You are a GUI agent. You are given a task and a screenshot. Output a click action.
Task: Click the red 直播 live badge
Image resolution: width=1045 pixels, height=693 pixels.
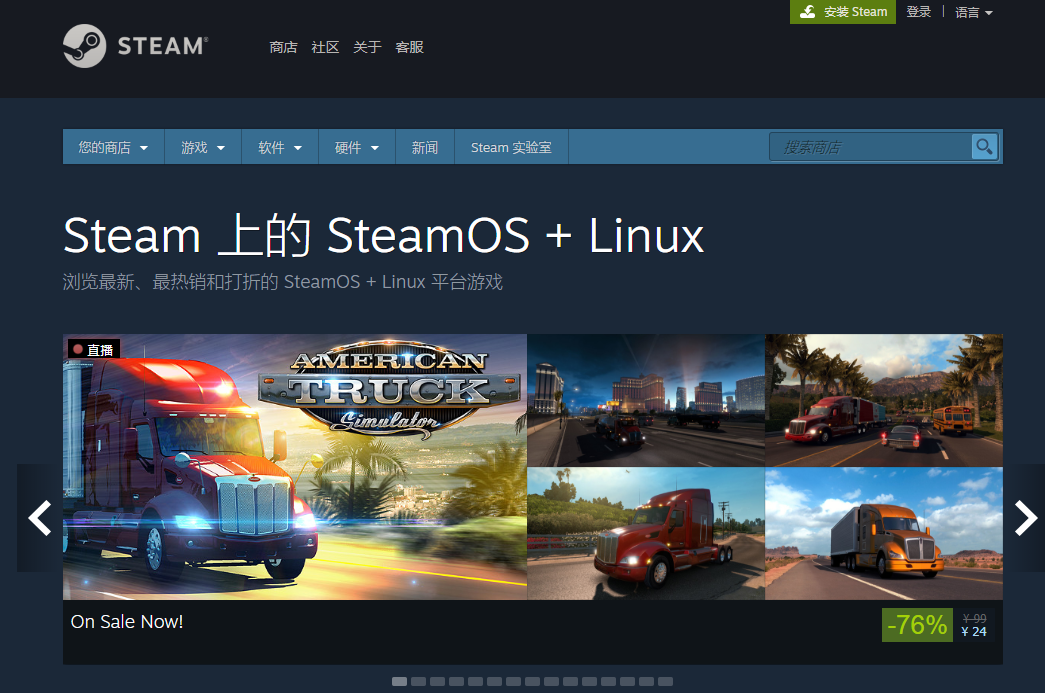pos(93,349)
